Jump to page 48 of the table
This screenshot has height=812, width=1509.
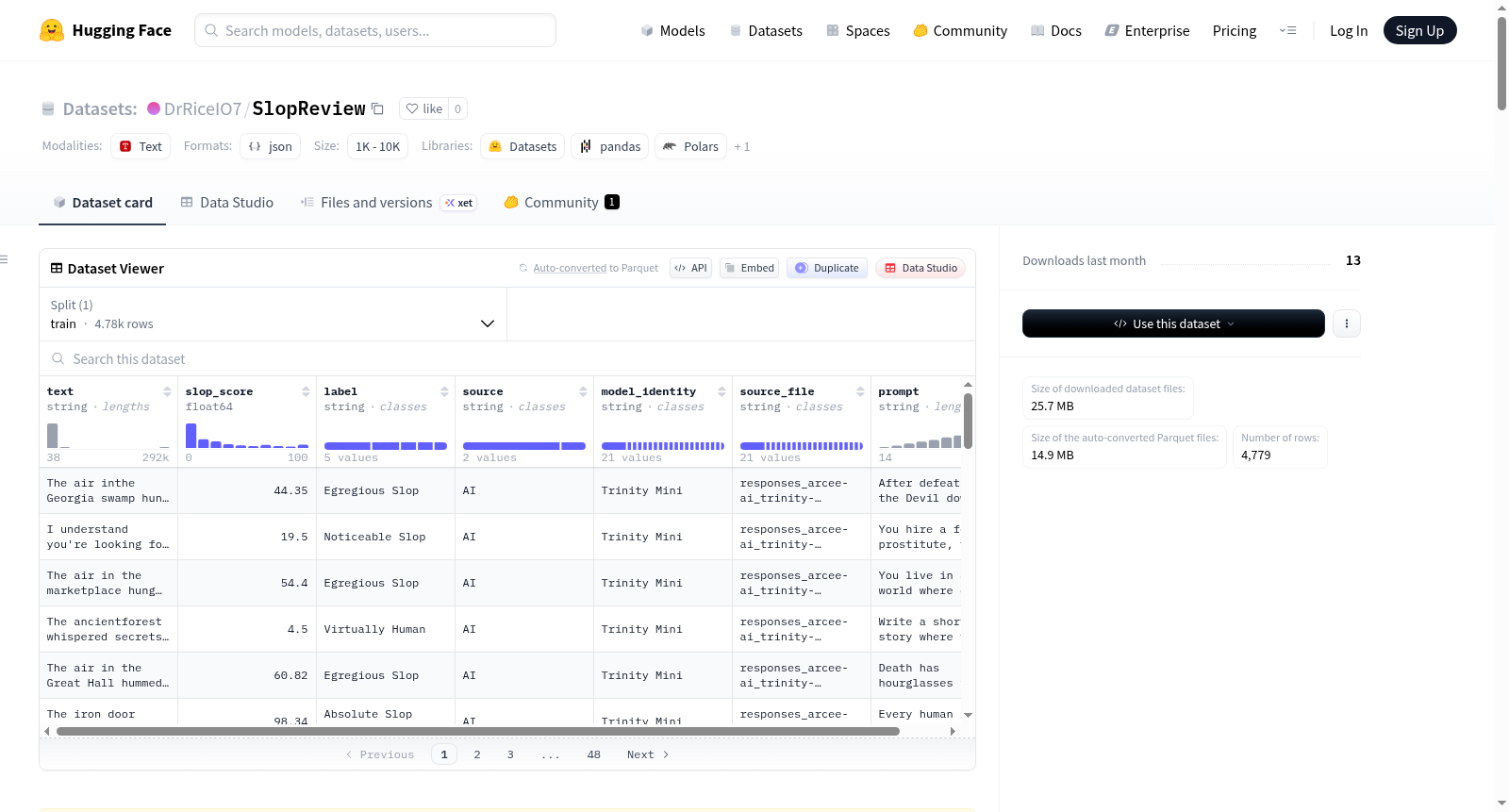point(594,754)
